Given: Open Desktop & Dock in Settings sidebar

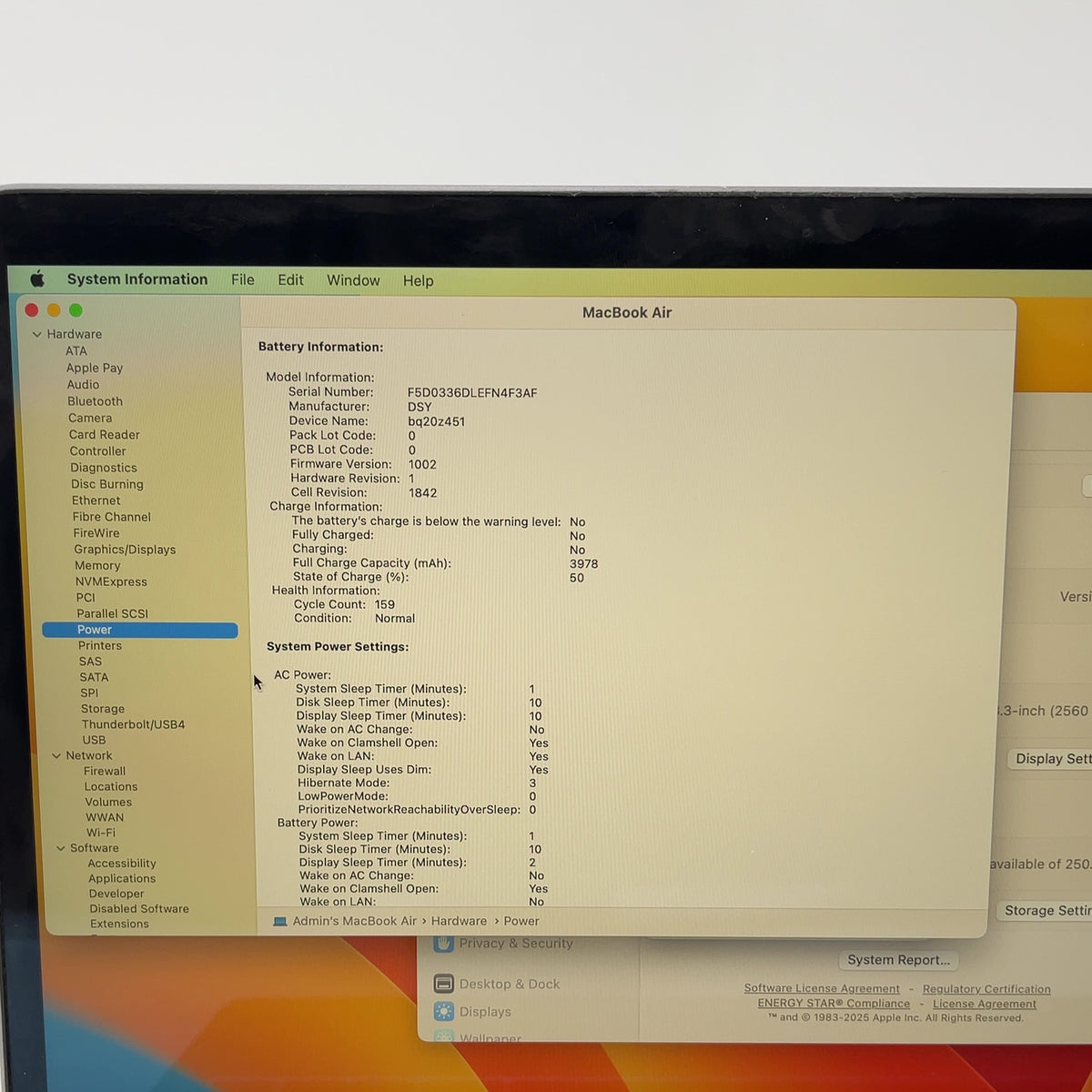Looking at the screenshot, I should [x=497, y=984].
